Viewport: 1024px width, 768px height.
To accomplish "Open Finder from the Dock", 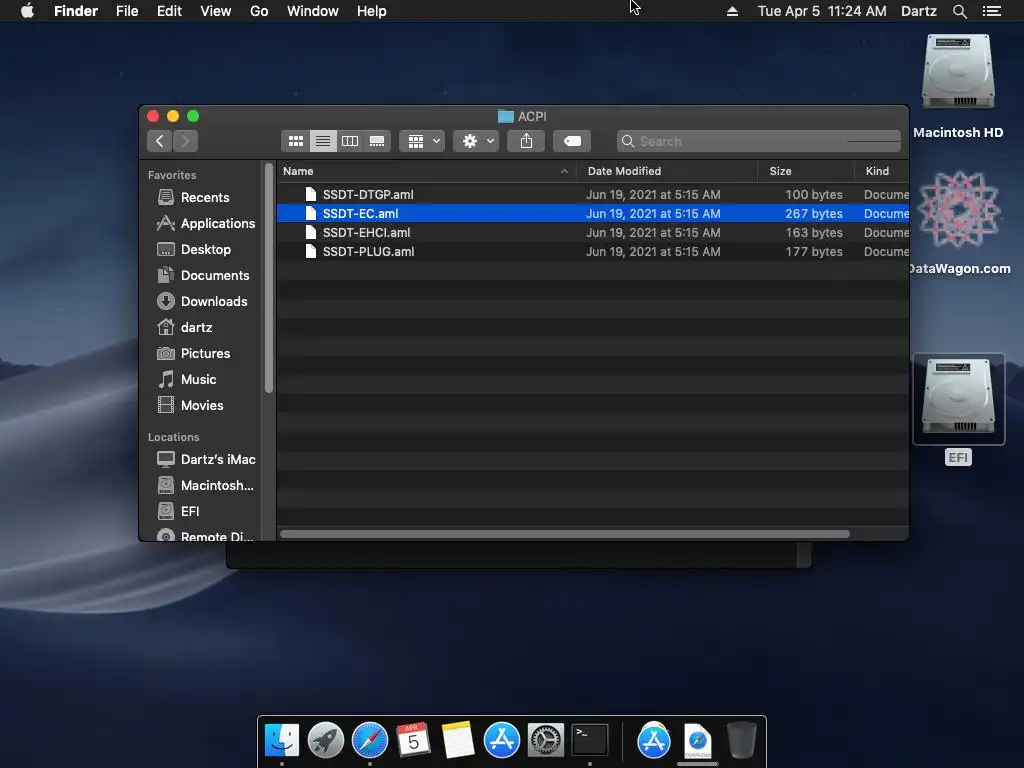I will (x=281, y=740).
